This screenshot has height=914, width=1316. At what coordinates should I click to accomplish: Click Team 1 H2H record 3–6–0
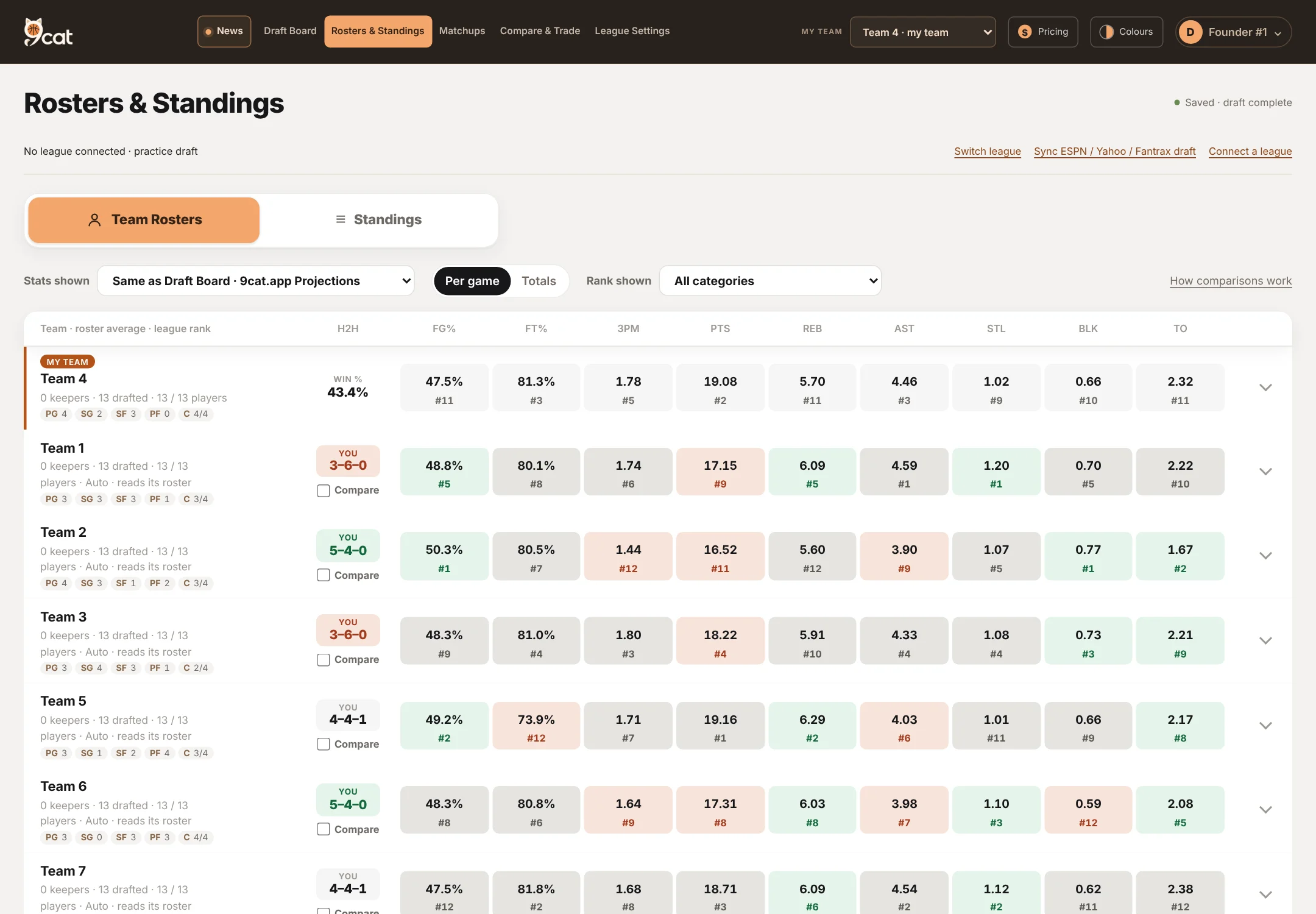pos(348,461)
